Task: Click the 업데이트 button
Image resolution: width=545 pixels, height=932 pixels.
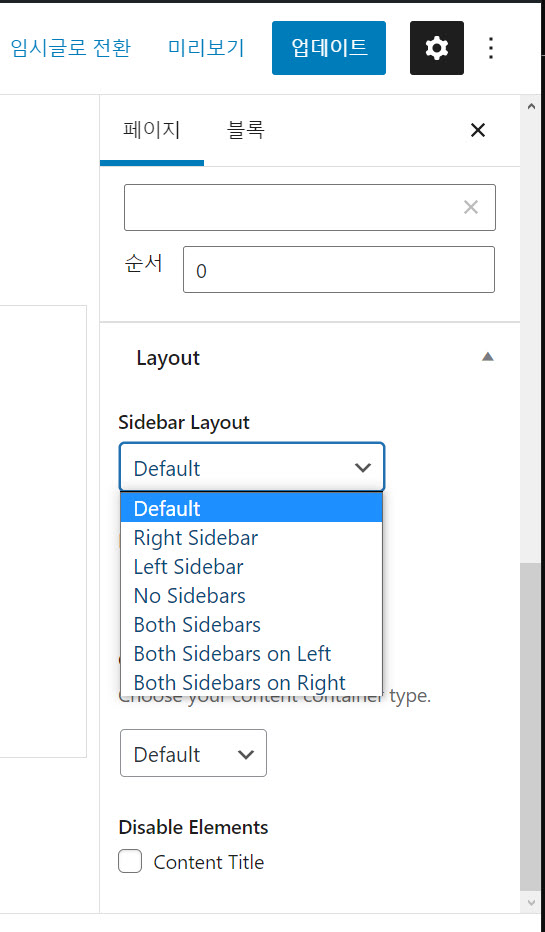Action: (329, 48)
